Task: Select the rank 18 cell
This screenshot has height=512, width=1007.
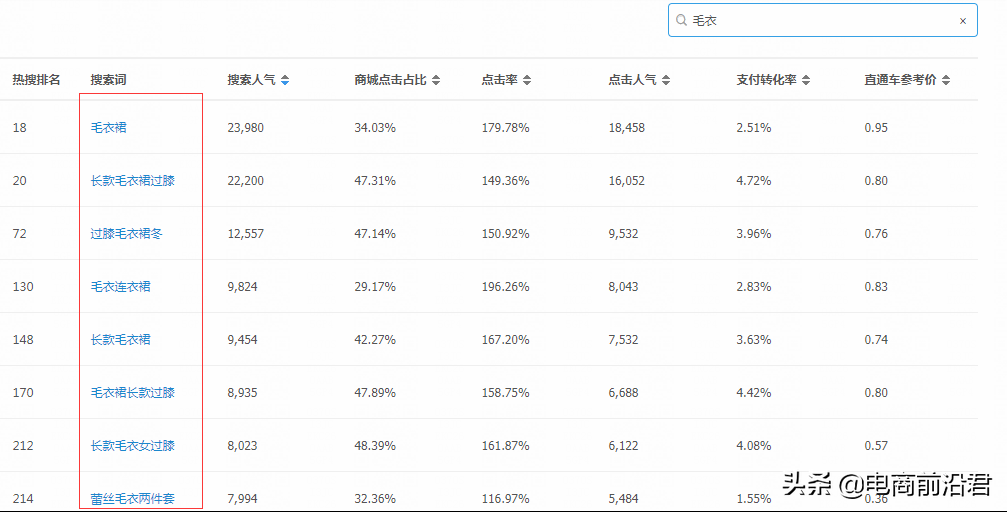Action: pyautogui.click(x=20, y=128)
